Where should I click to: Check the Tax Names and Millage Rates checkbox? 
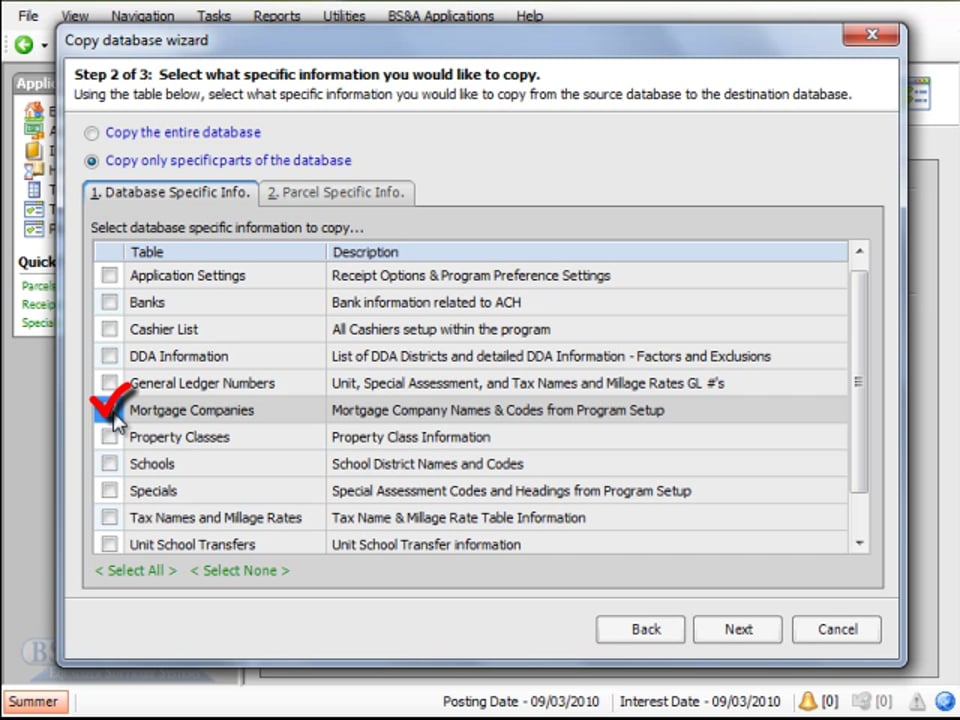(x=110, y=517)
